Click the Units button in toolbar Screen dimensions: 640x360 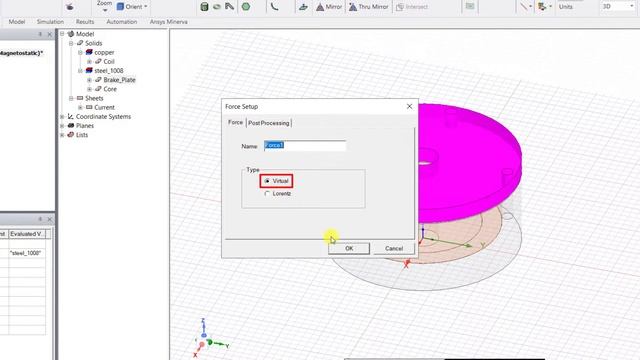pos(565,7)
